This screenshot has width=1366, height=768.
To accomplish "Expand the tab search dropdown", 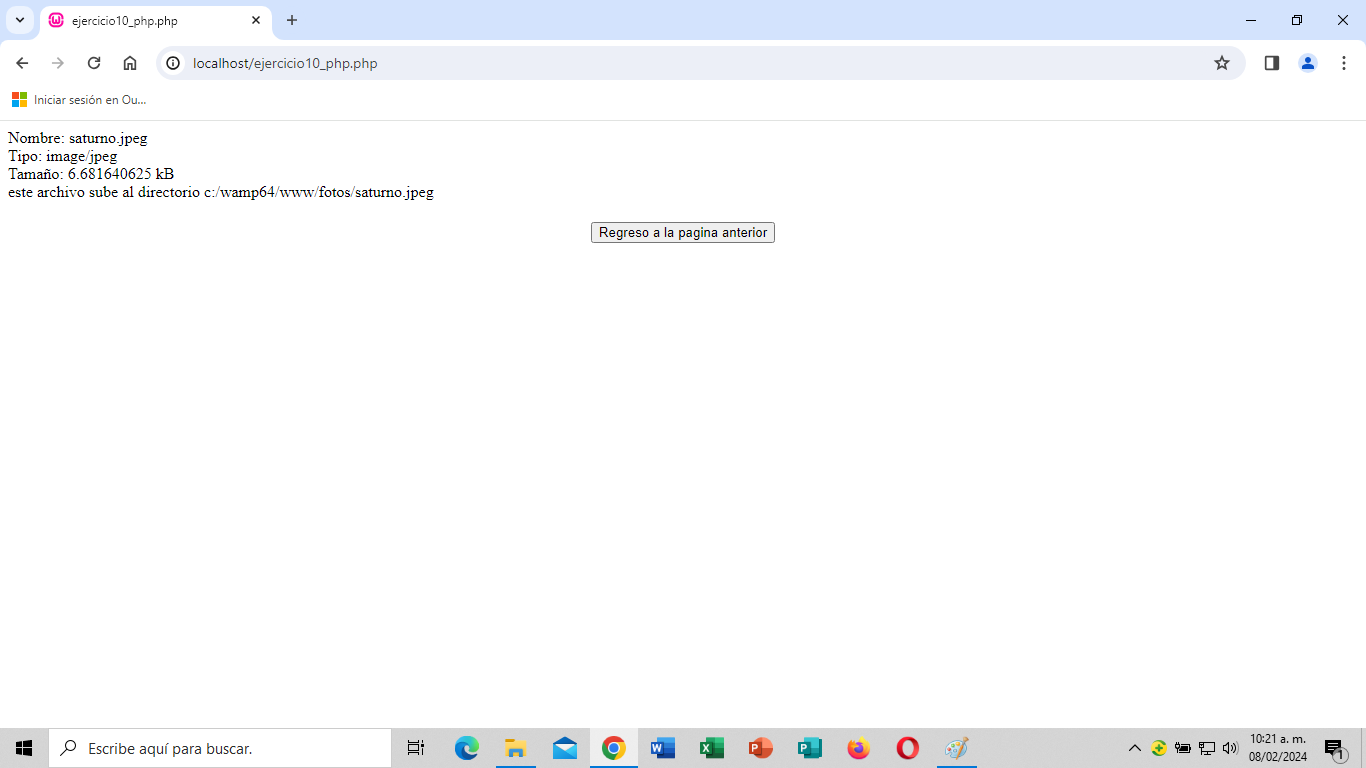I will pos(19,20).
